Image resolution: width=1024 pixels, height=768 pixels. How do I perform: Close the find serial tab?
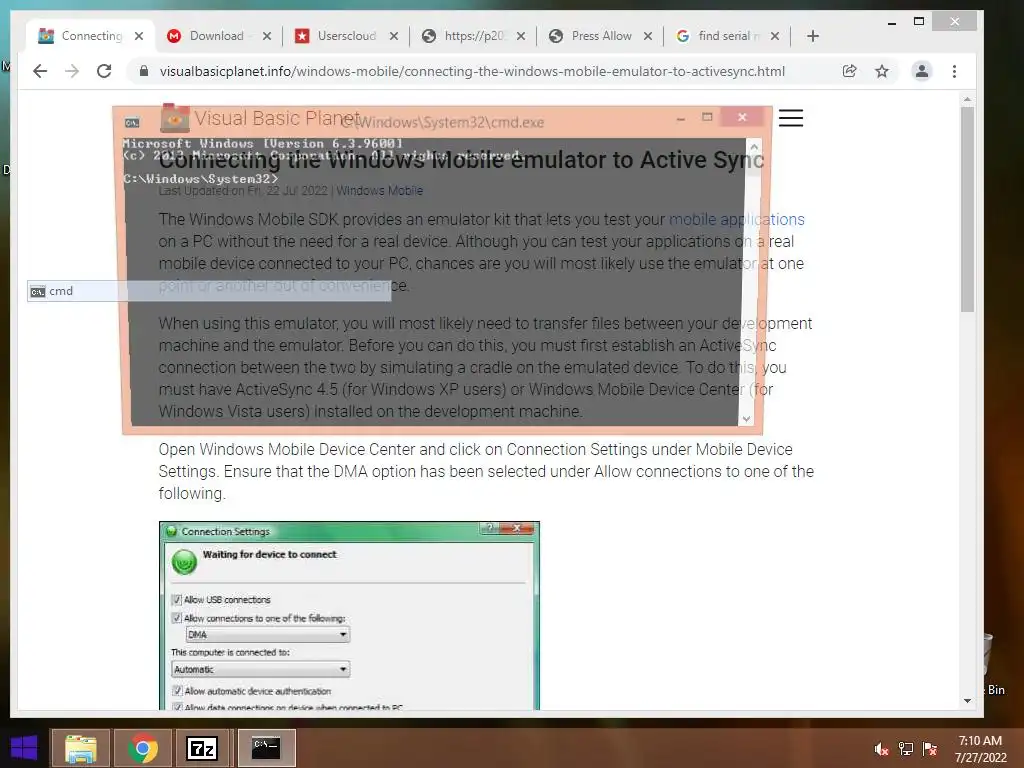(775, 36)
